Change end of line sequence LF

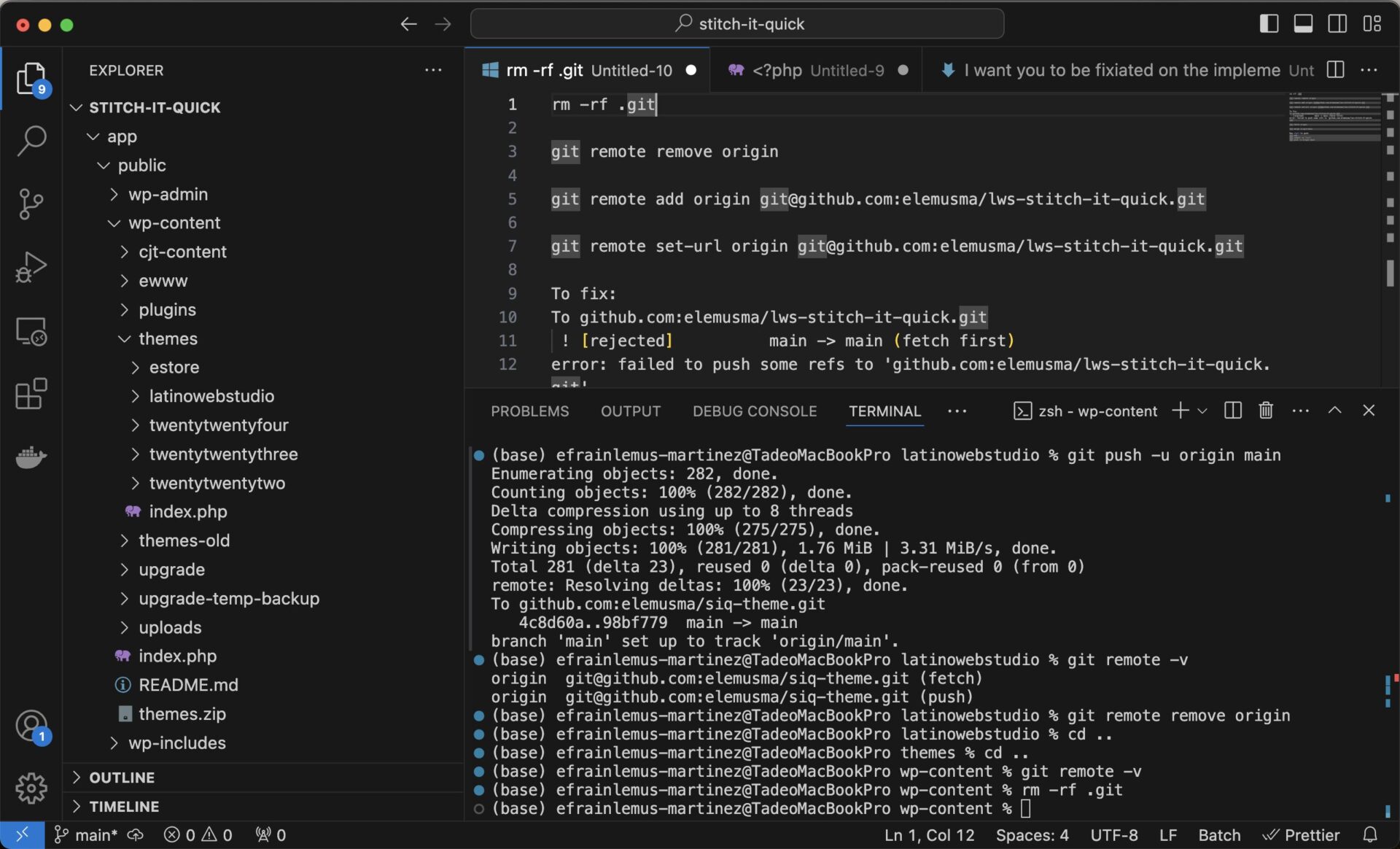(1168, 834)
